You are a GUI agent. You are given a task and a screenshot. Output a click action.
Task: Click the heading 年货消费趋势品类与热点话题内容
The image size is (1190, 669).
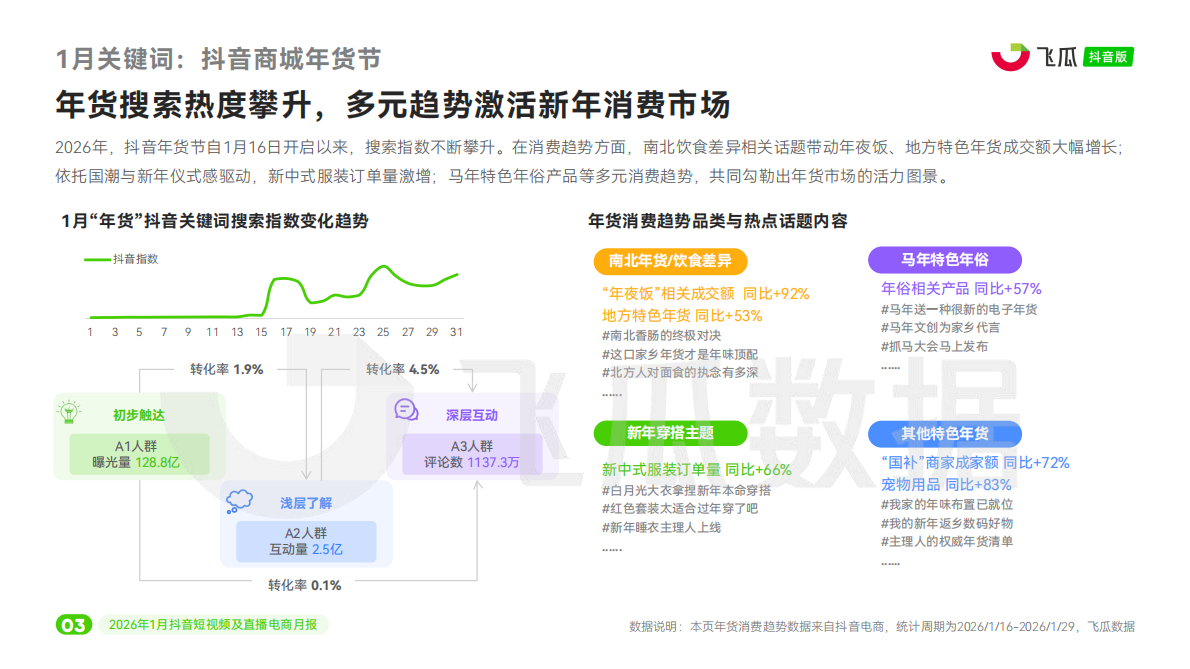coord(717,221)
